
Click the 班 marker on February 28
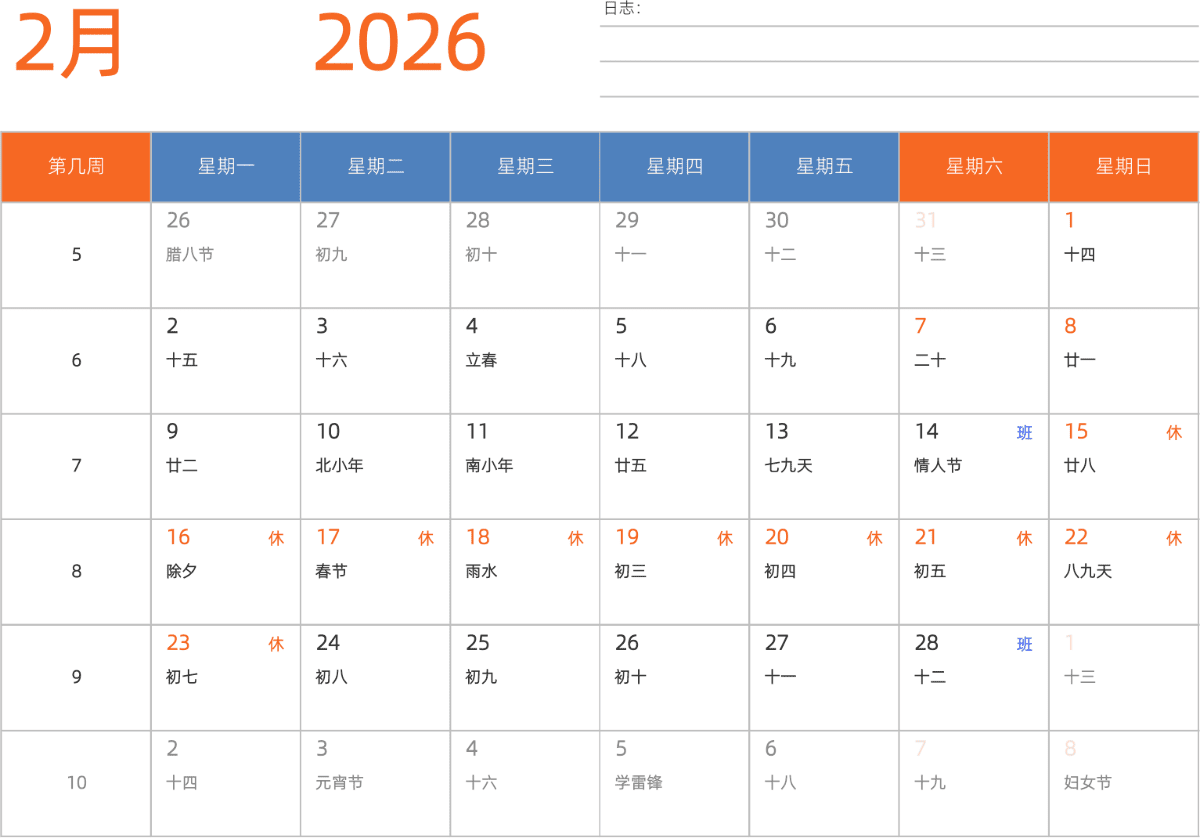pos(1025,645)
